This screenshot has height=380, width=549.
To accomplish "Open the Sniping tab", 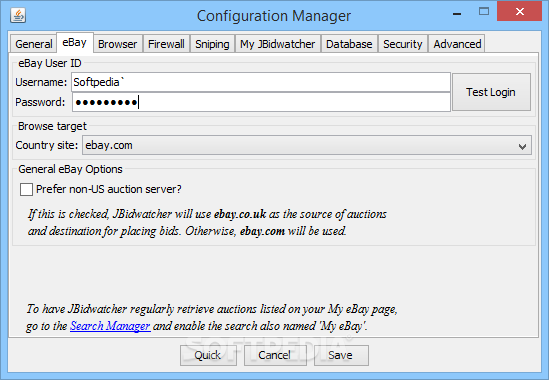I will 212,44.
